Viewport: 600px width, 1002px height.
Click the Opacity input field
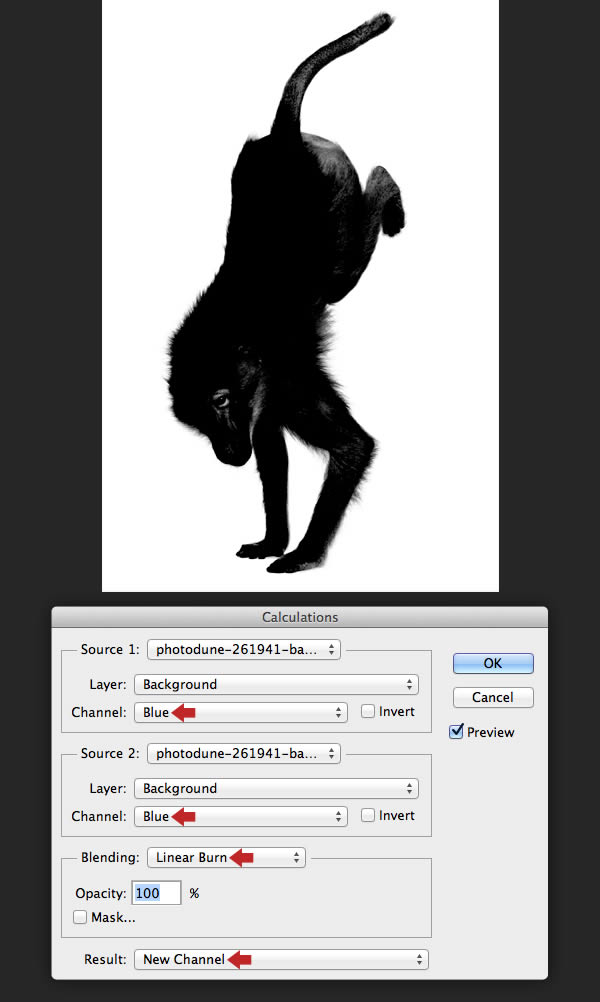tap(157, 893)
